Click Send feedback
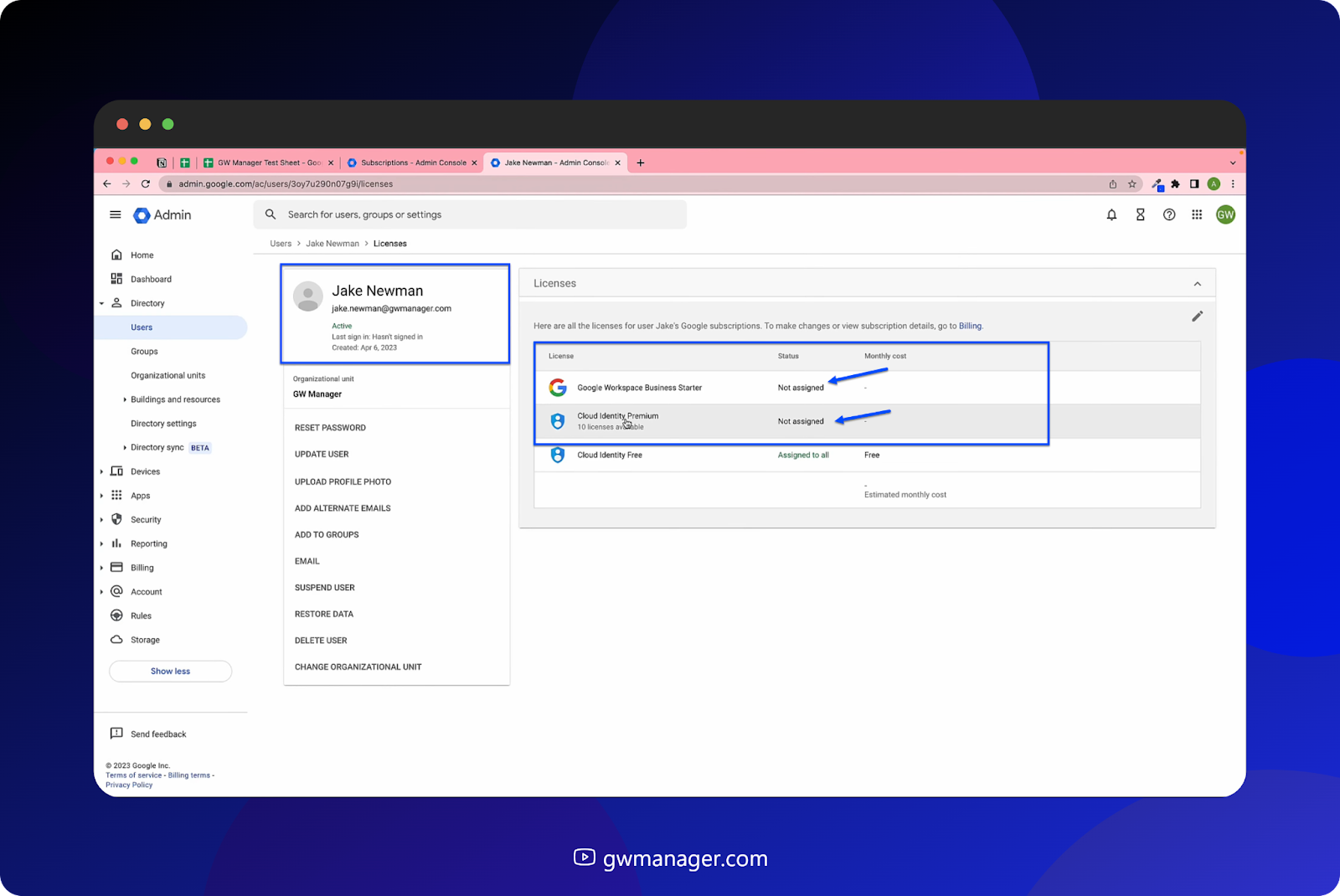Screen dimensions: 1340x896 (157, 734)
